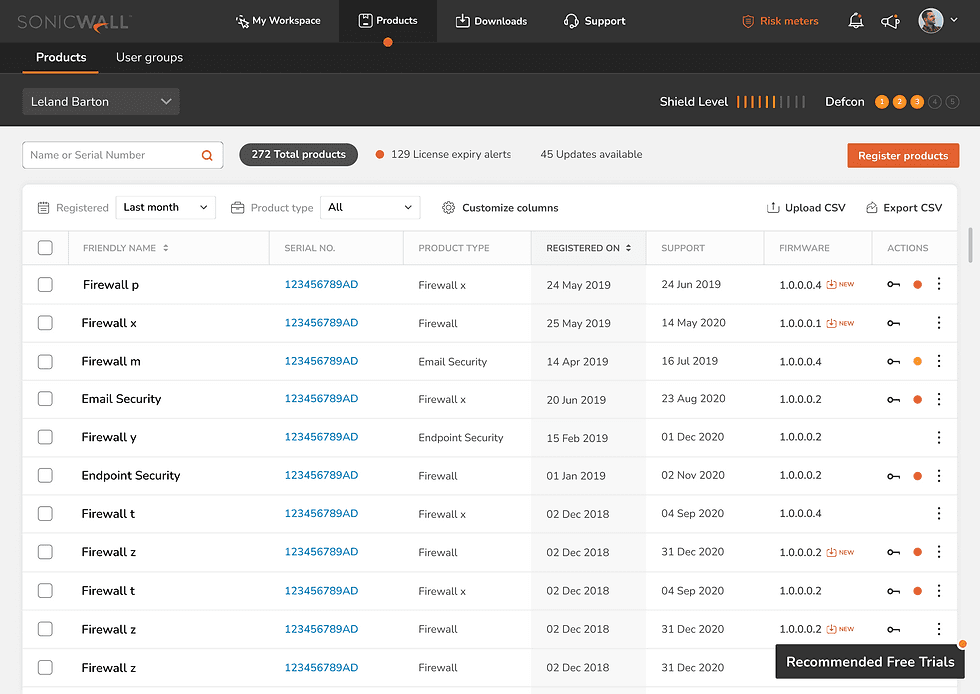
Task: Click the orange alert dot for Firewall m
Action: pyautogui.click(x=918, y=361)
